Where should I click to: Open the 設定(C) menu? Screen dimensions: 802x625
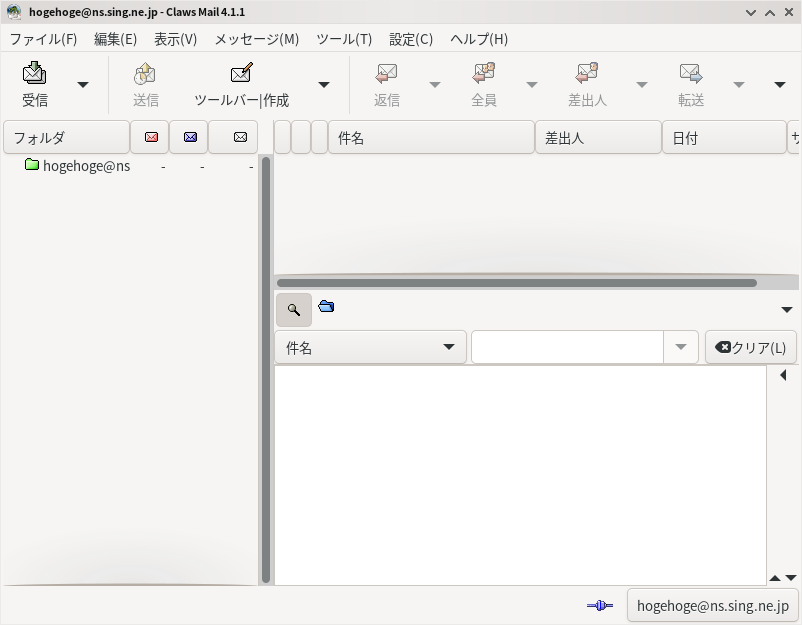(411, 39)
